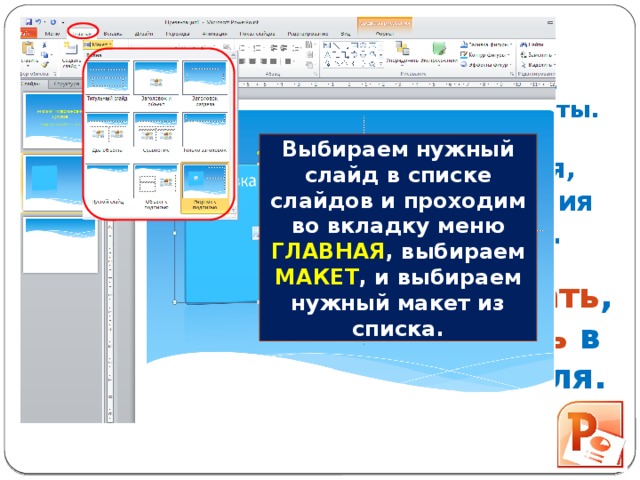This screenshot has height=480, width=640.
Task: Switch to the Анимация ribbon tab
Action: pos(215,34)
